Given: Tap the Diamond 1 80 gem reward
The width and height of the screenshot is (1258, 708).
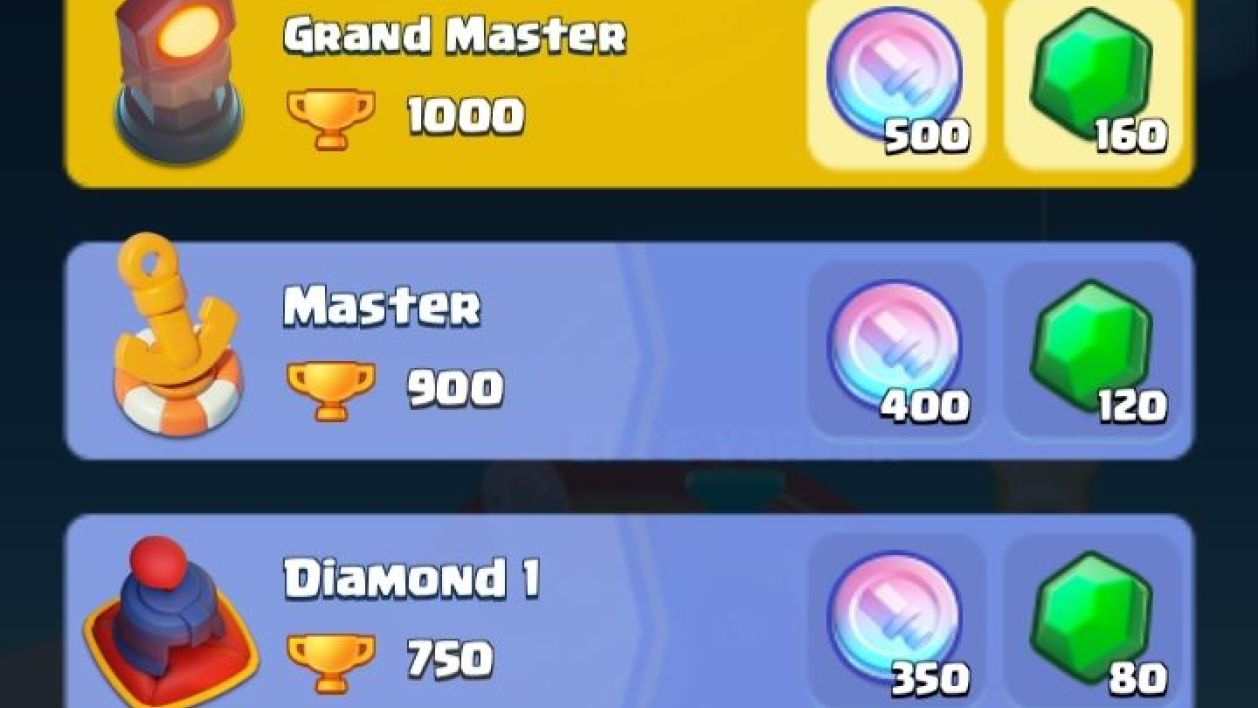Looking at the screenshot, I should pyautogui.click(x=1092, y=620).
